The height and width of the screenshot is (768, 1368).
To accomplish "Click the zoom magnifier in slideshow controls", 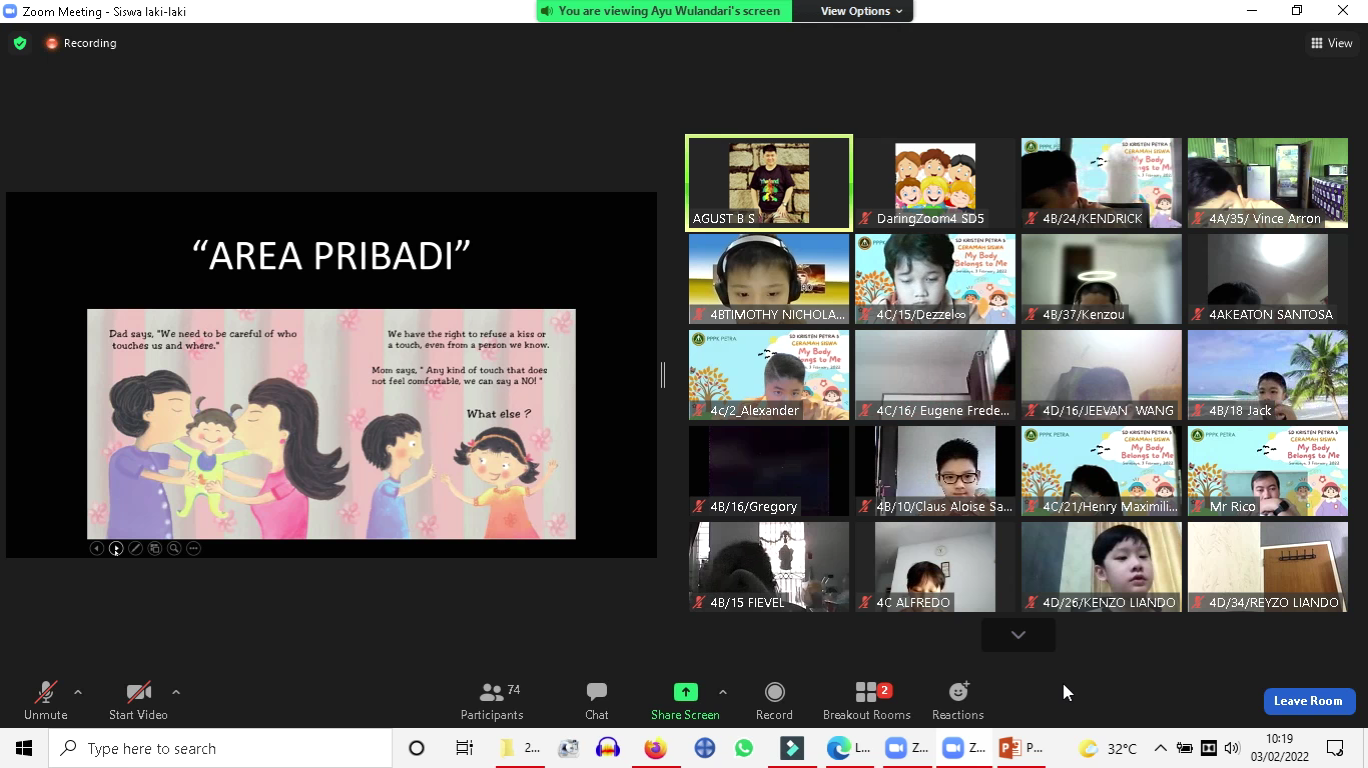I will (x=174, y=548).
